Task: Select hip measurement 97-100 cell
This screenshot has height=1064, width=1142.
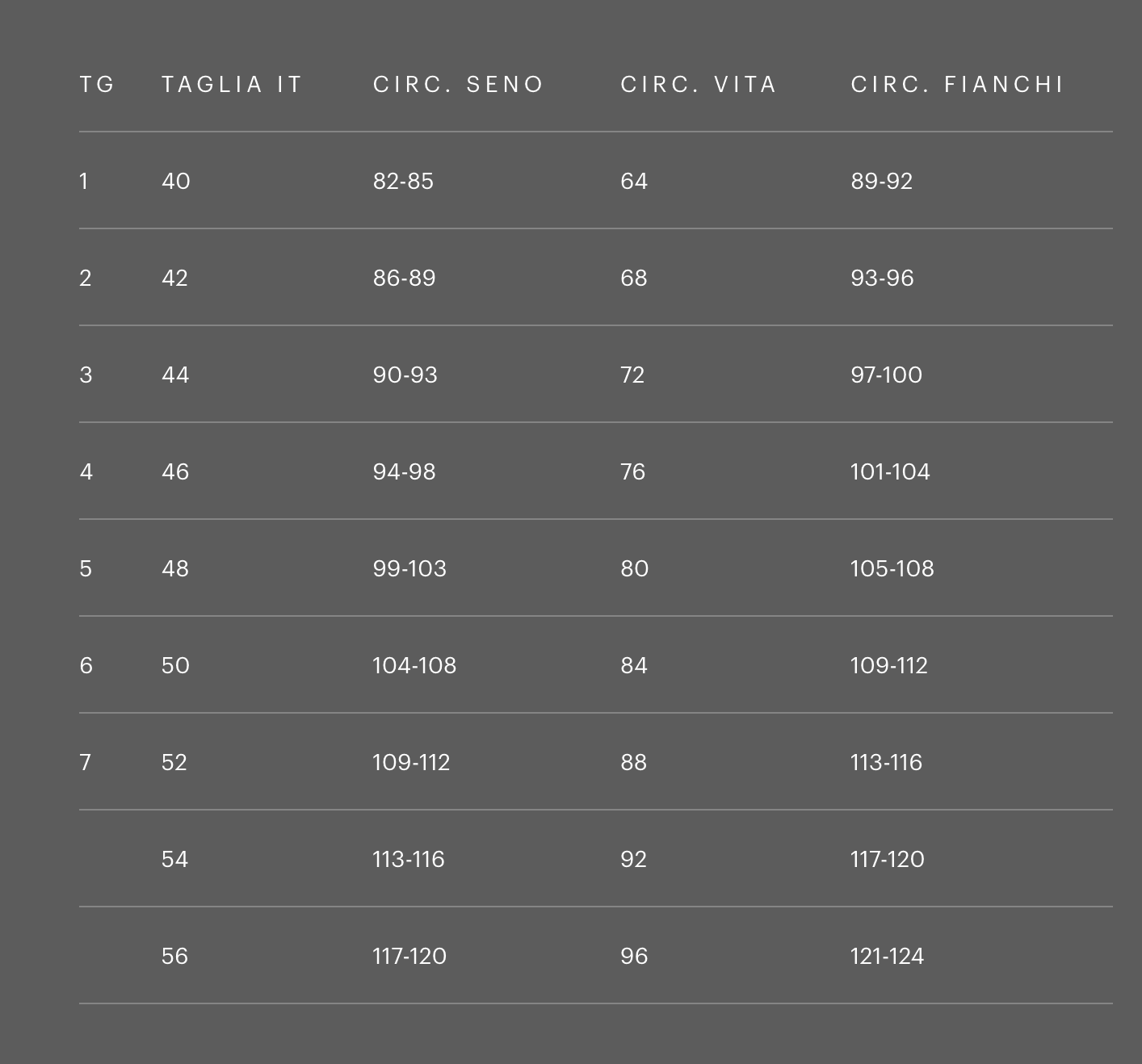Action: [x=886, y=375]
